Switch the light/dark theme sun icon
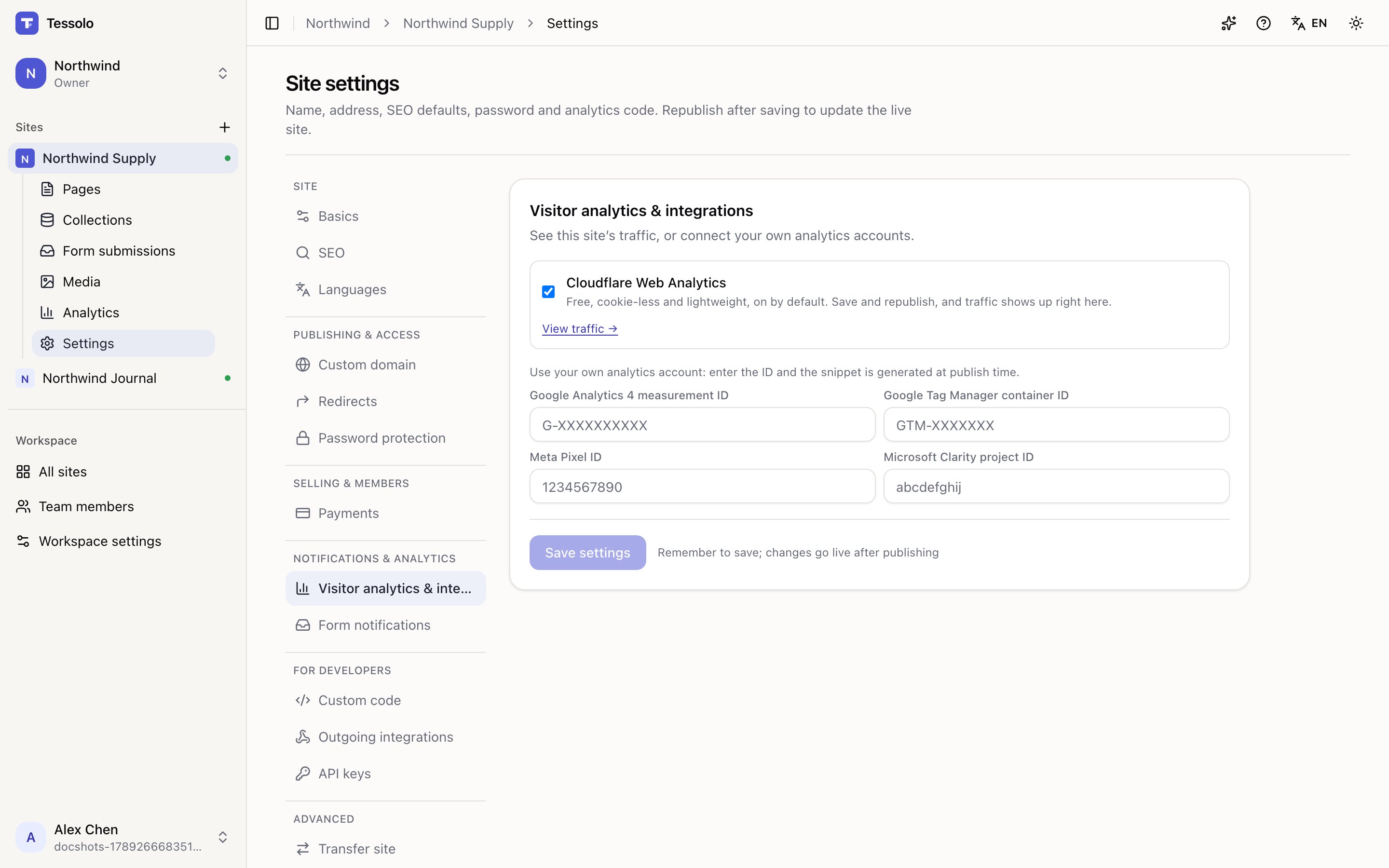Screen dimensions: 1389x868 click(1356, 23)
